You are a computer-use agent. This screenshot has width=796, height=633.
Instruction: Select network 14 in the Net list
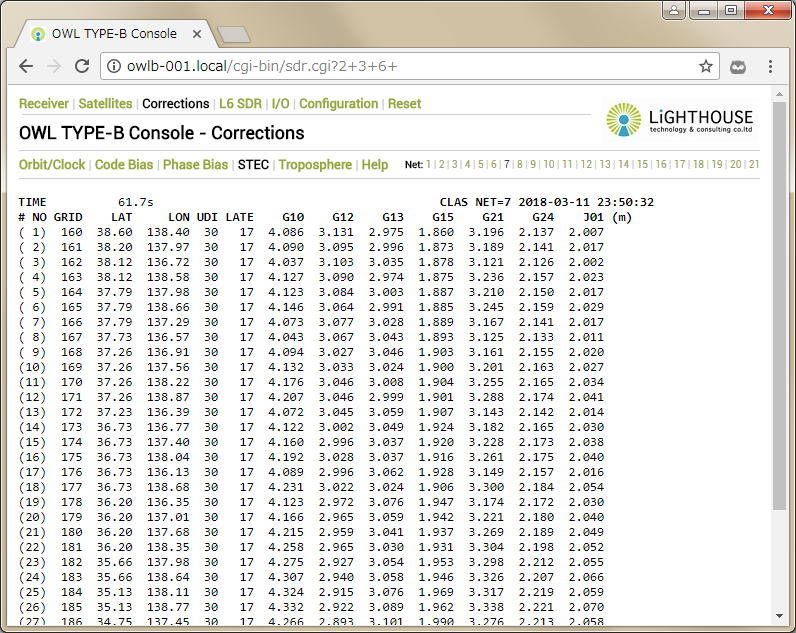pyautogui.click(x=624, y=165)
